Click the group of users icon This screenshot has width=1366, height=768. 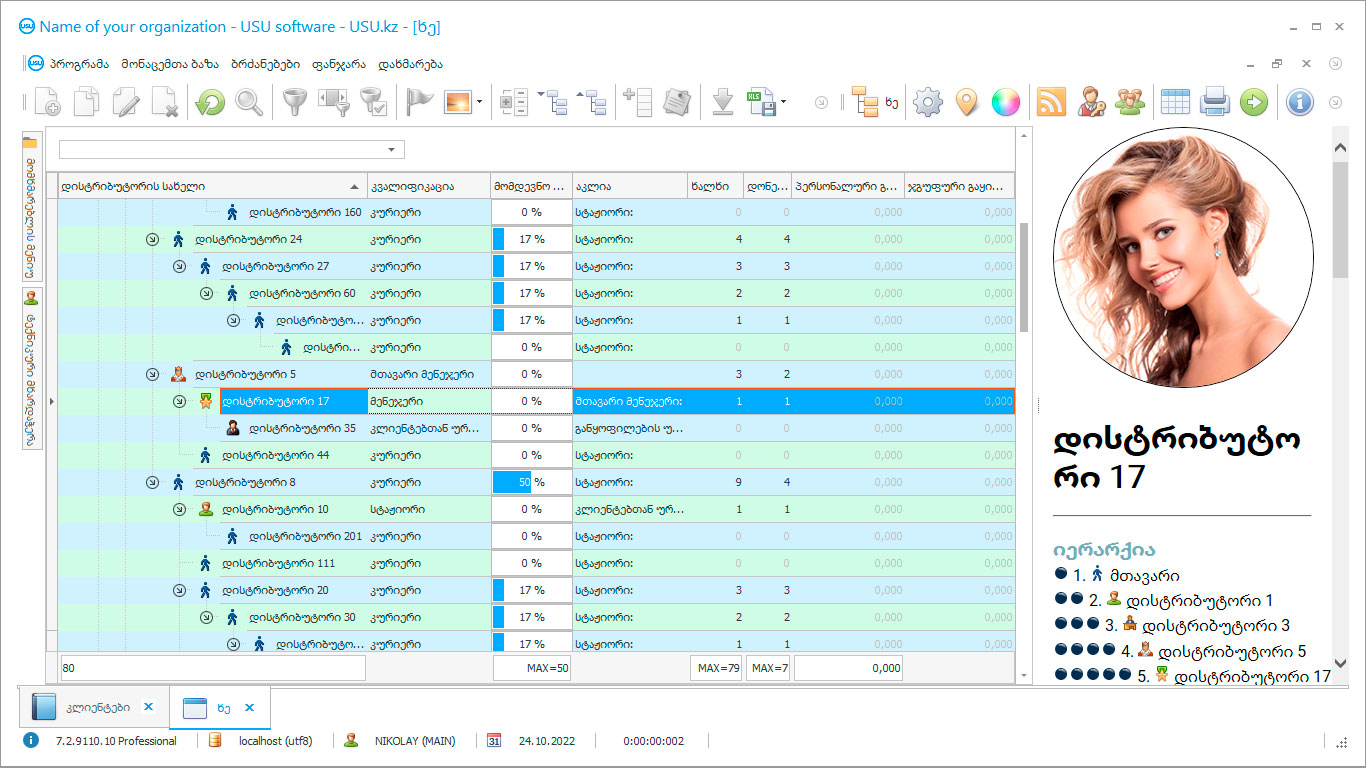click(x=1130, y=102)
